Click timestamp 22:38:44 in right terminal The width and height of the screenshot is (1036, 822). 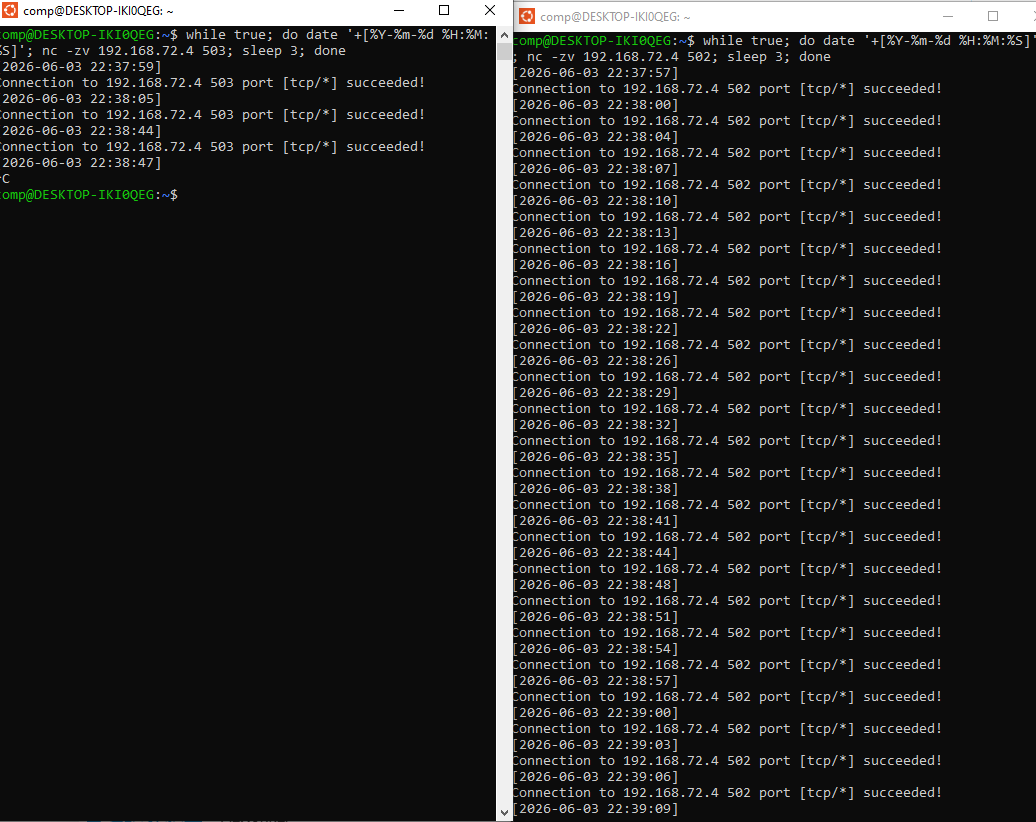596,552
